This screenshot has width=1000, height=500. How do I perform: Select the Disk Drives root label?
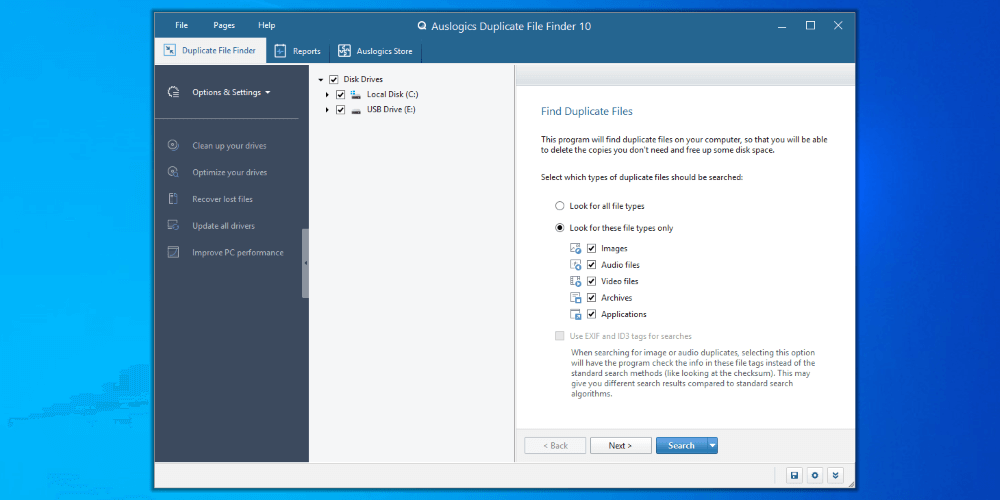click(363, 80)
